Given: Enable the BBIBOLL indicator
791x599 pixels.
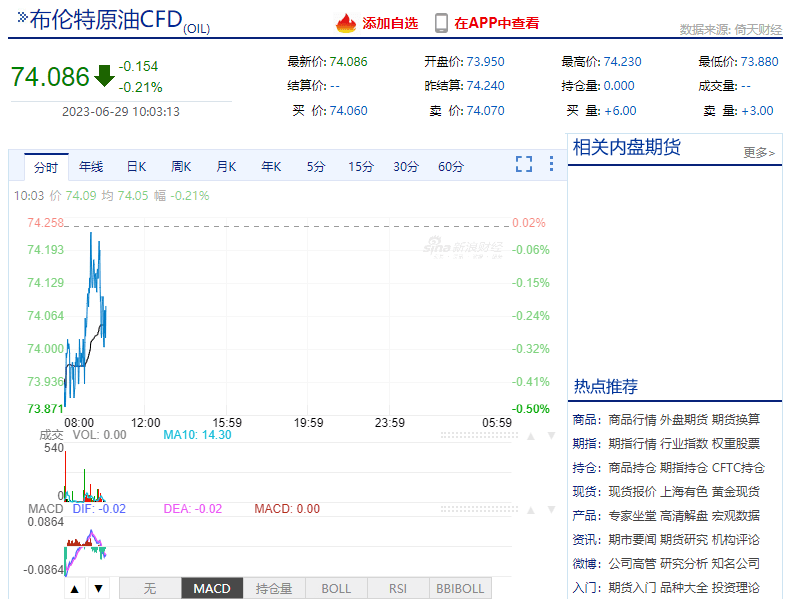Looking at the screenshot, I should pyautogui.click(x=460, y=588).
